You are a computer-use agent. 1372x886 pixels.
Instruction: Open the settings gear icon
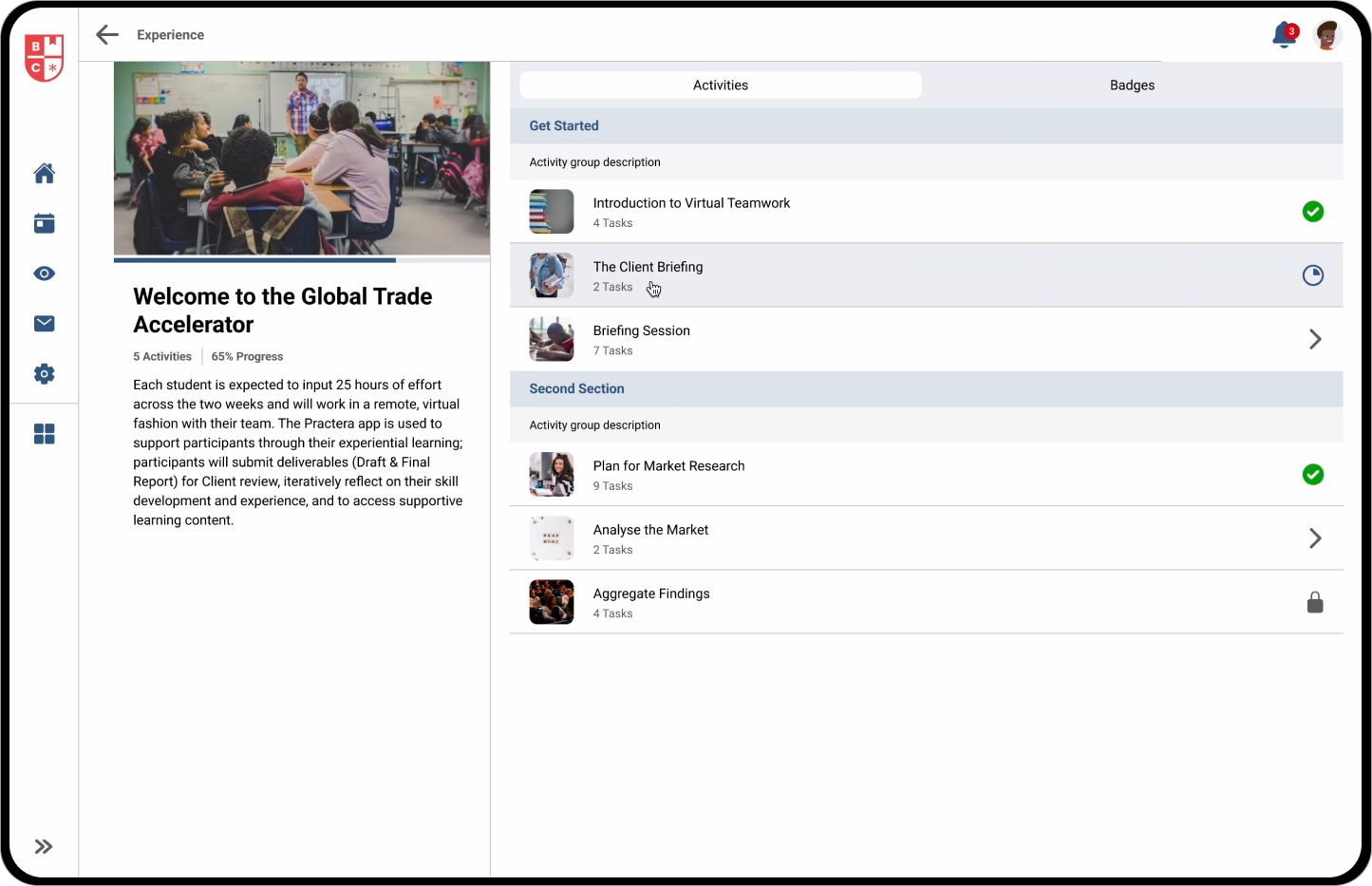point(44,374)
